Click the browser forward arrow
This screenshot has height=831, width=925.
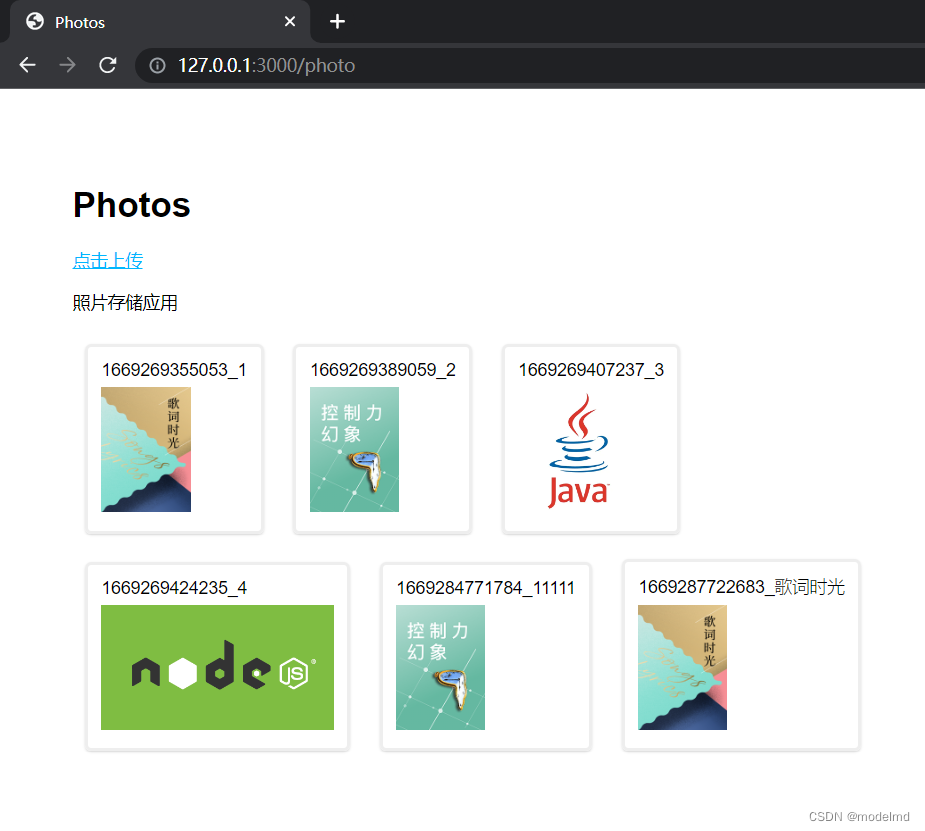67,65
